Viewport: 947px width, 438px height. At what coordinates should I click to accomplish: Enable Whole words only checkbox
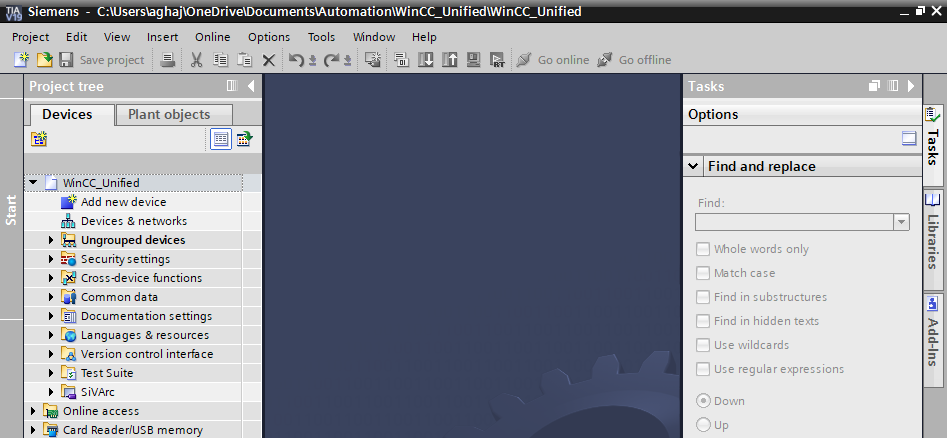pyautogui.click(x=702, y=249)
